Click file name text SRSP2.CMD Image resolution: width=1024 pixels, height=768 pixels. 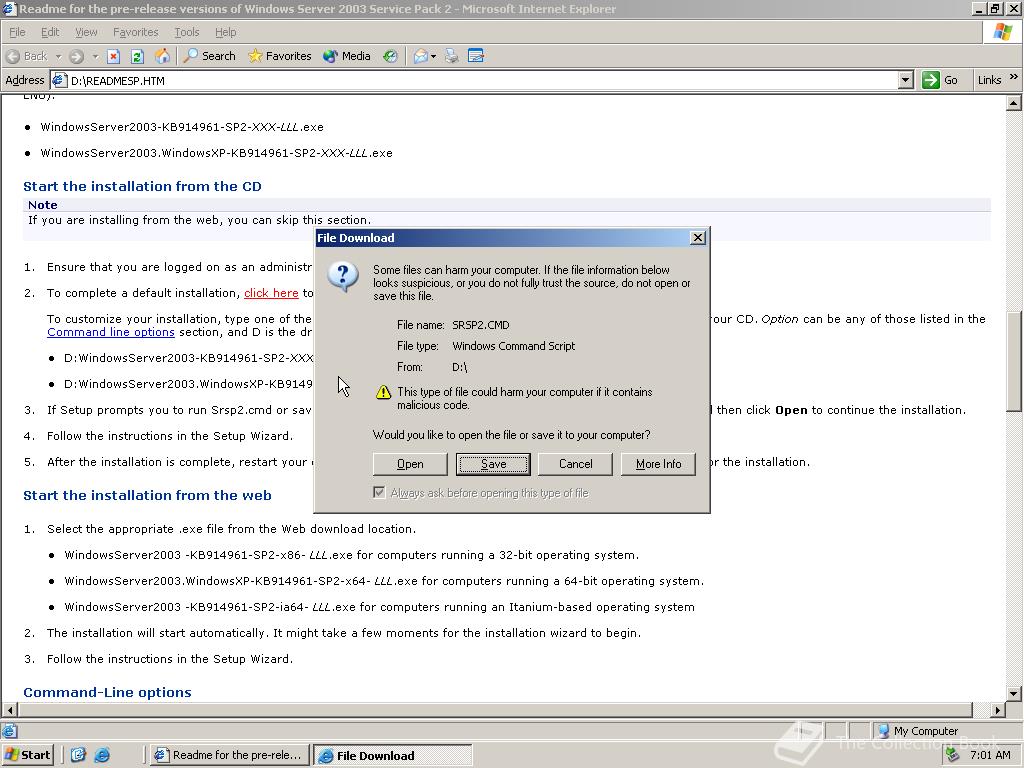tap(481, 325)
